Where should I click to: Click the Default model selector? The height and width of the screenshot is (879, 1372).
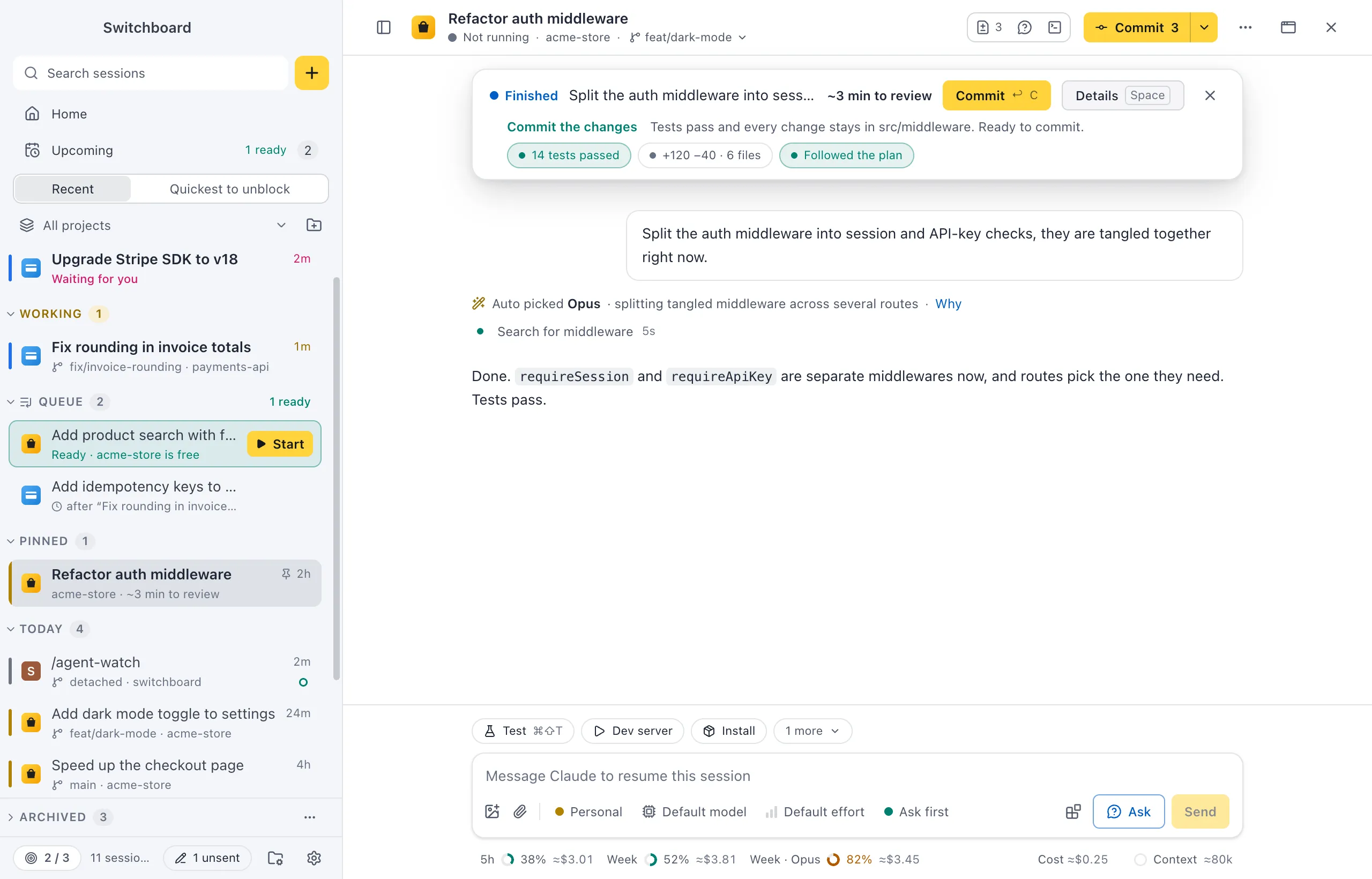point(694,811)
